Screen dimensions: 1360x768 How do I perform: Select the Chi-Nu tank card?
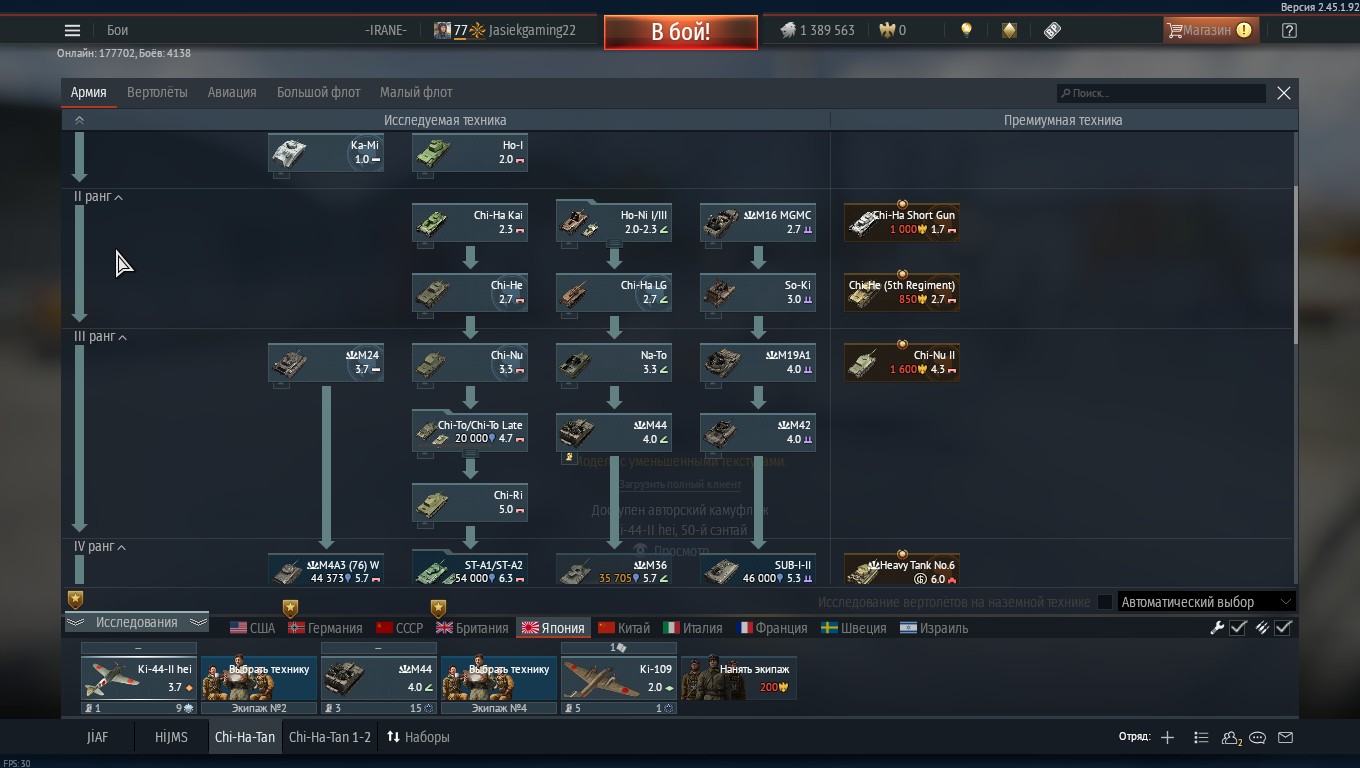[x=470, y=363]
